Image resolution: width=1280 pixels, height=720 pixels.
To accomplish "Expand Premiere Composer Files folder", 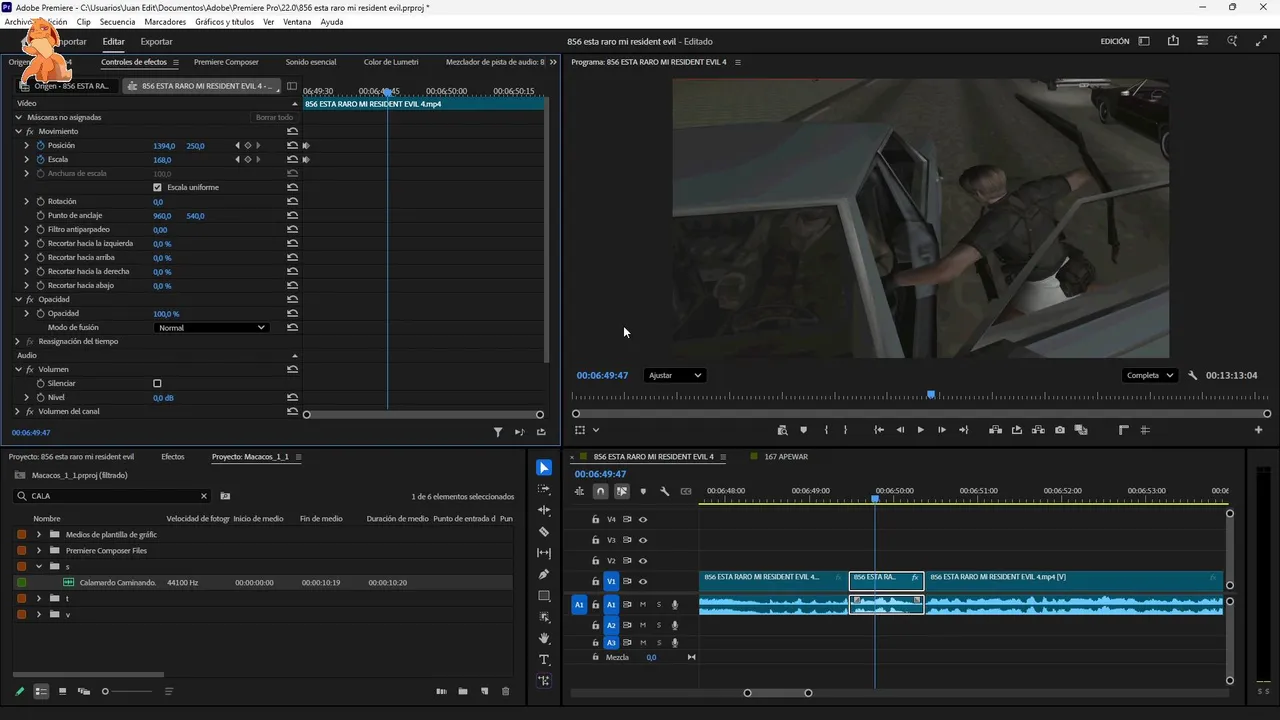I will pos(39,551).
